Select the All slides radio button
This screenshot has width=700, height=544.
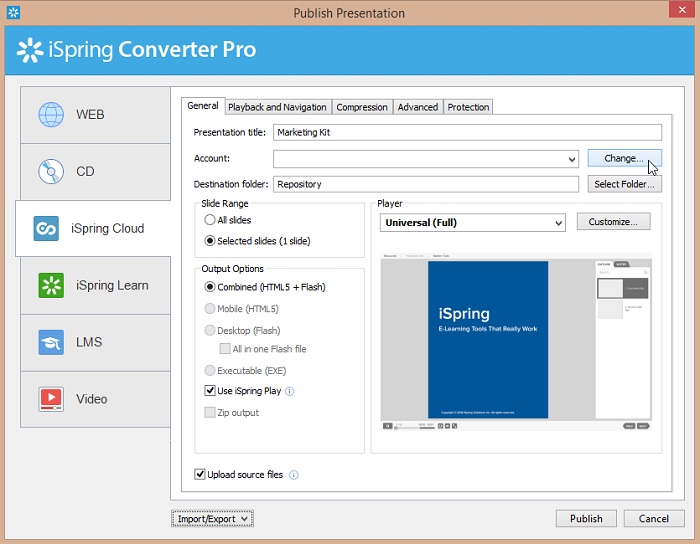pos(209,220)
